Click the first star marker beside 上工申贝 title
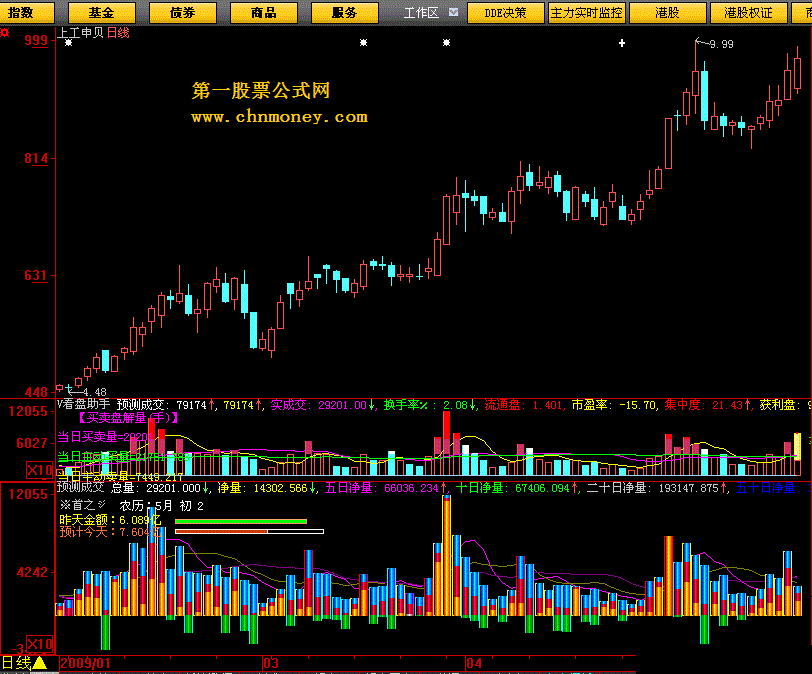Image resolution: width=812 pixels, height=674 pixels. click(x=68, y=42)
